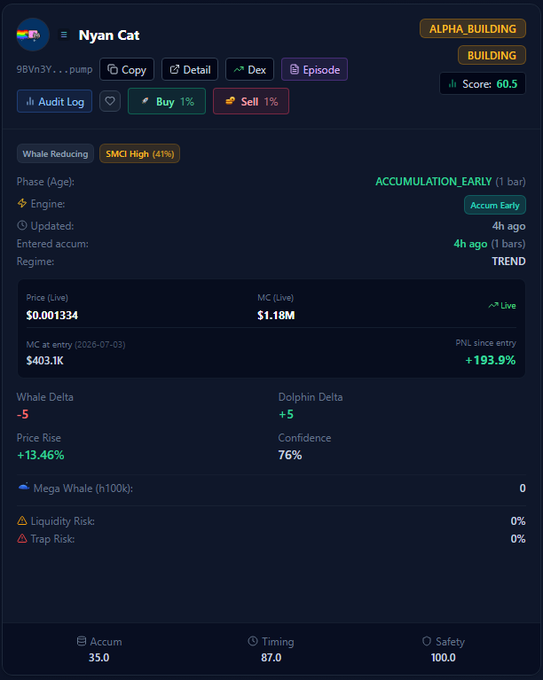The width and height of the screenshot is (543, 680).
Task: Click the Dolphin Delta value +5
Action: pos(286,414)
